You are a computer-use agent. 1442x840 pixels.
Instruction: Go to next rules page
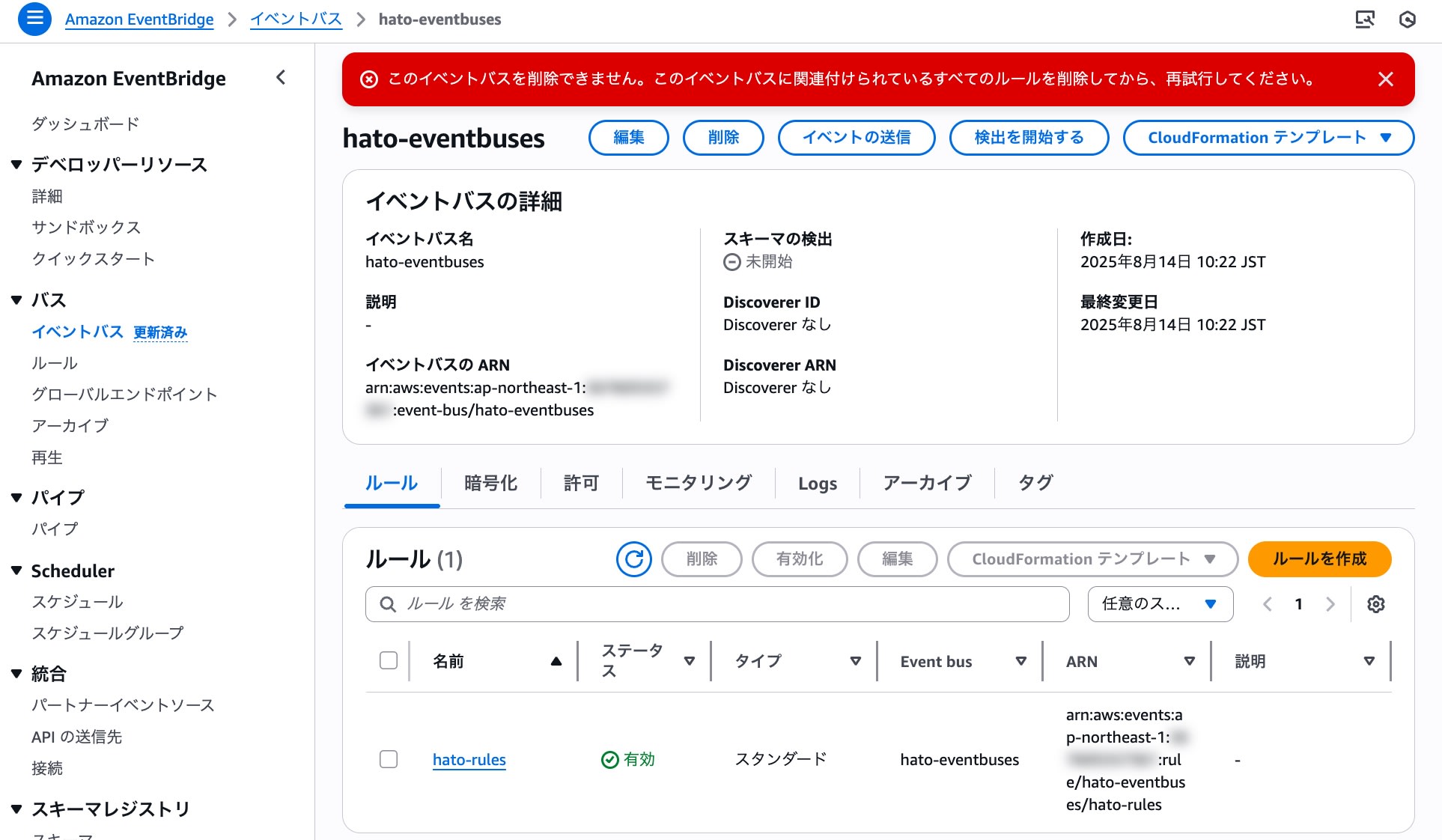point(1330,604)
